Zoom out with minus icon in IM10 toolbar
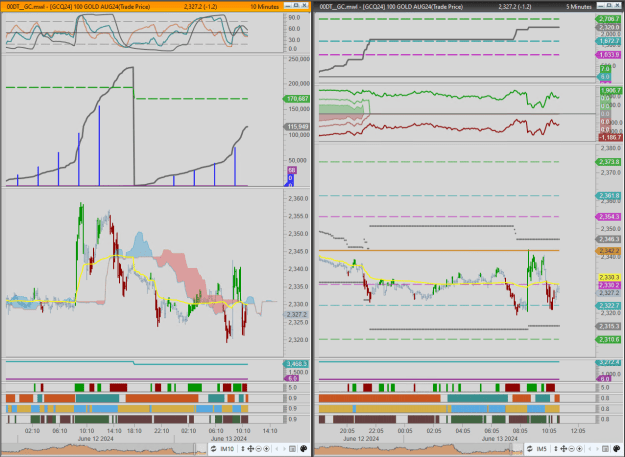 (x=258, y=449)
